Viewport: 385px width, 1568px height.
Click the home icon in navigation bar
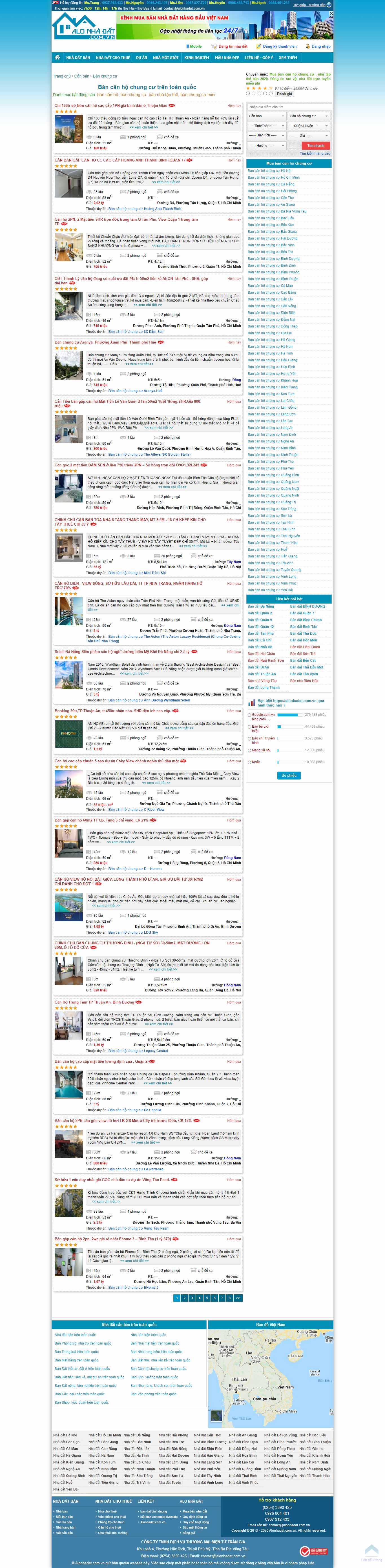coord(57,57)
